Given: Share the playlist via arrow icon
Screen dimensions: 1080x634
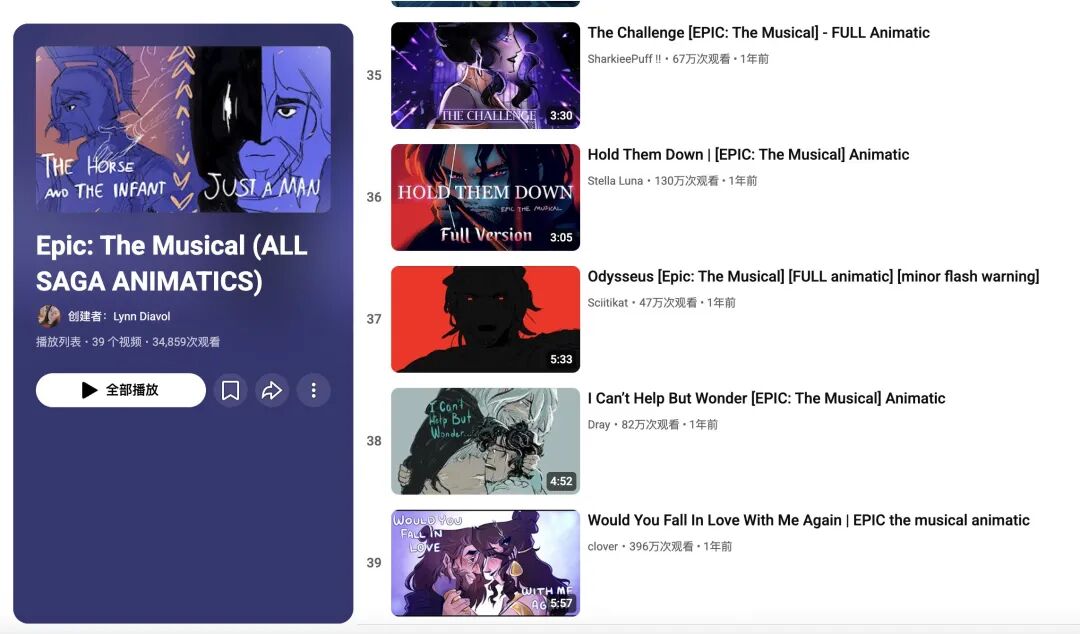Looking at the screenshot, I should tap(272, 390).
